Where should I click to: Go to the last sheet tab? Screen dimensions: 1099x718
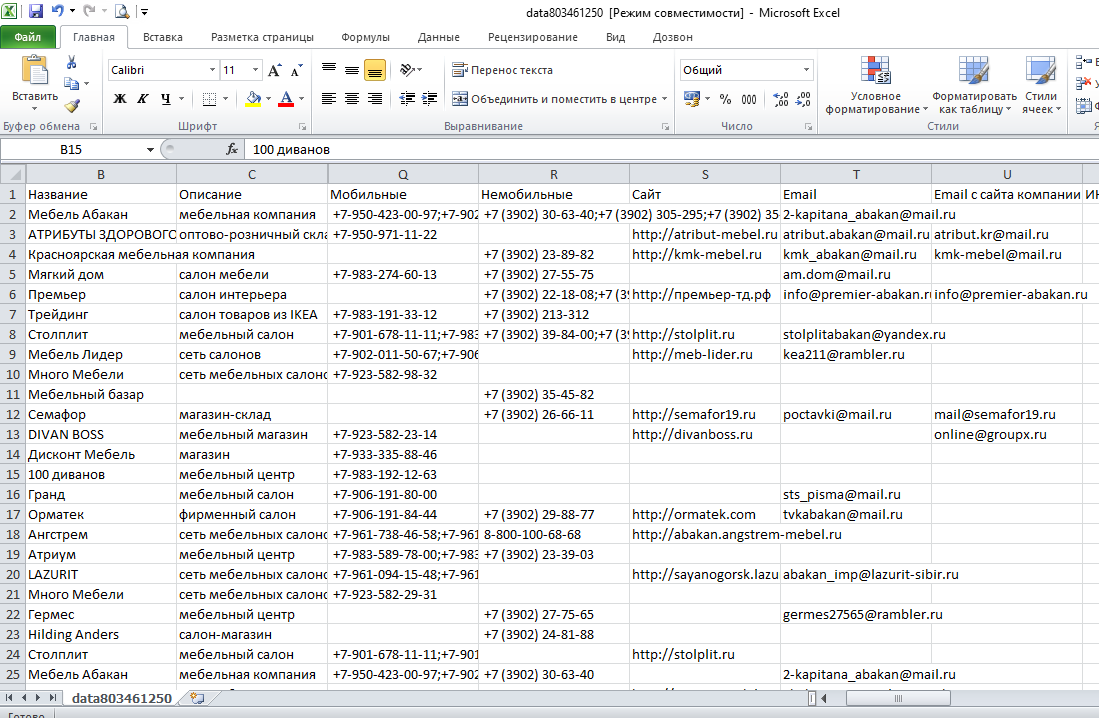53,698
